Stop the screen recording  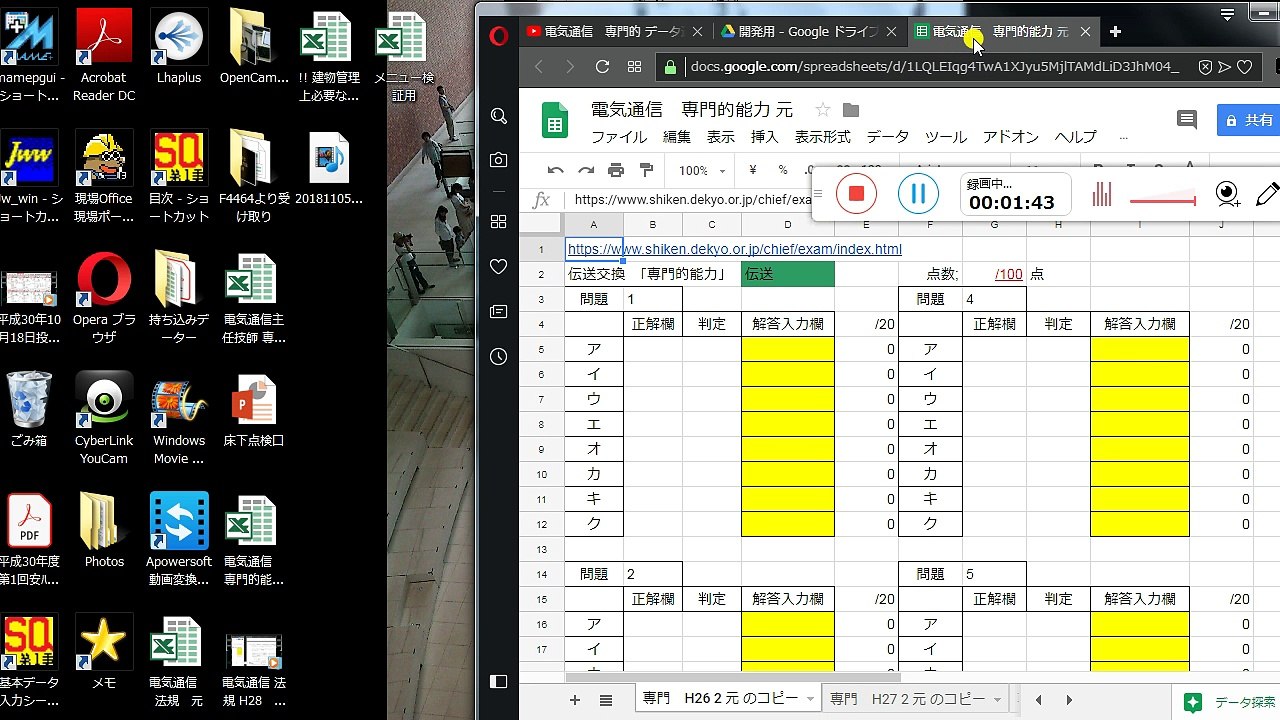[x=856, y=193]
